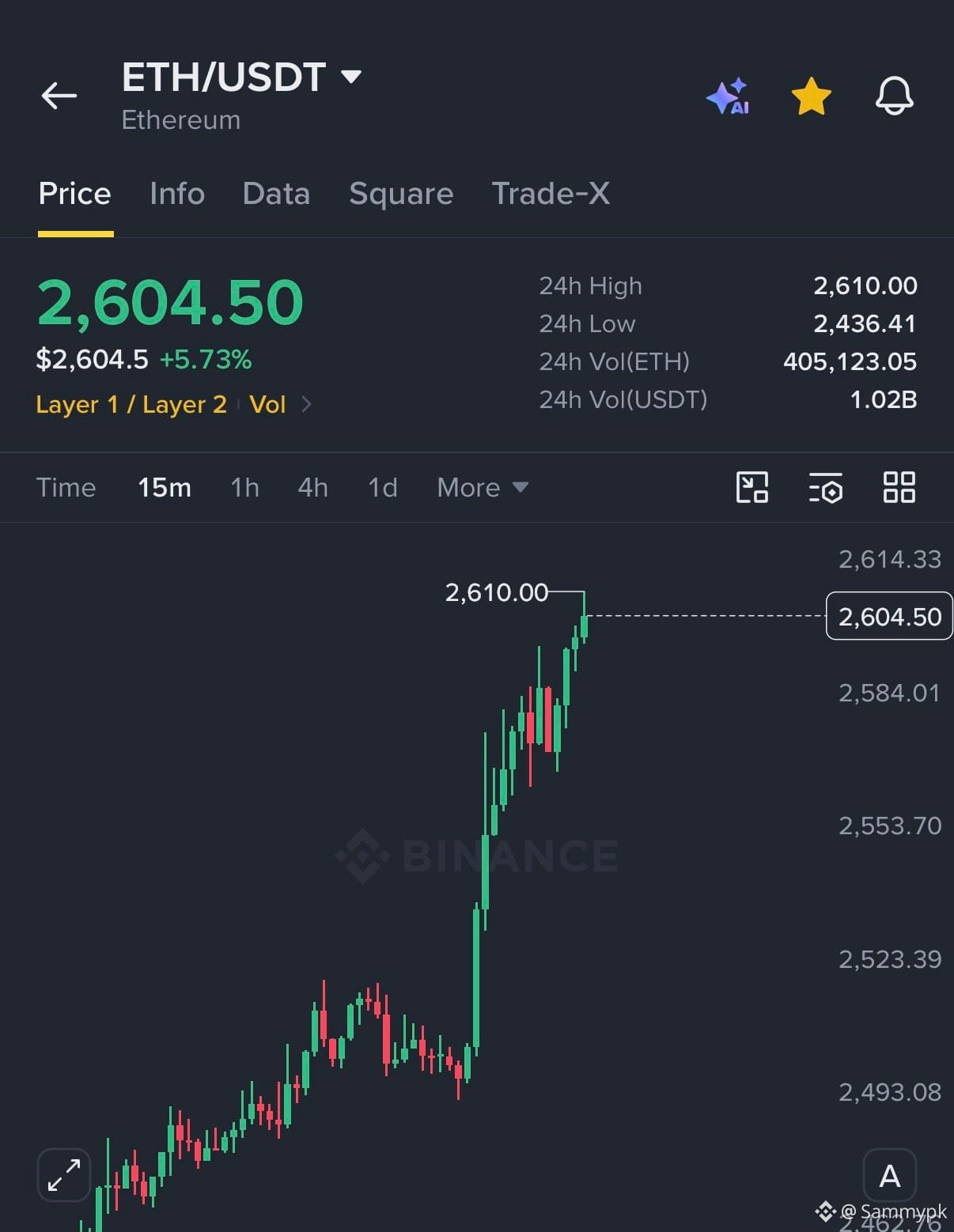
Task: Open the picture-in-picture chart icon
Action: click(752, 487)
